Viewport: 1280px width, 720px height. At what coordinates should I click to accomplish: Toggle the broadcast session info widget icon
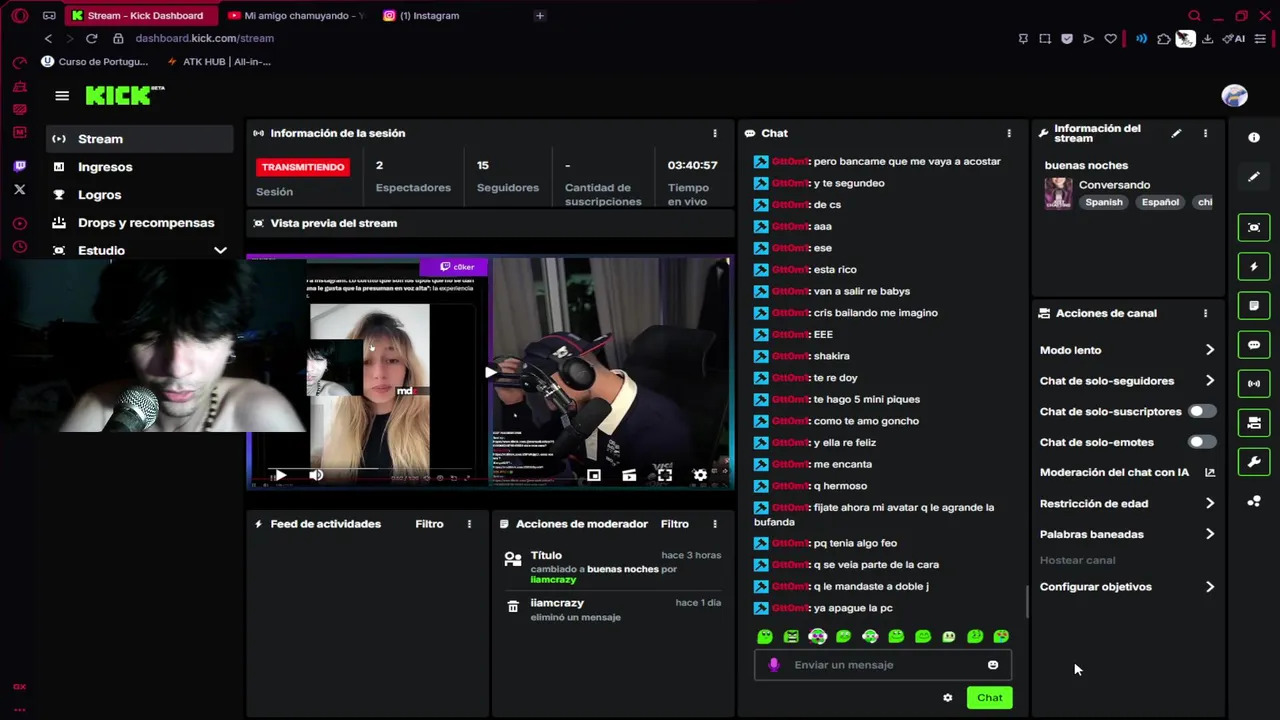pos(1254,384)
